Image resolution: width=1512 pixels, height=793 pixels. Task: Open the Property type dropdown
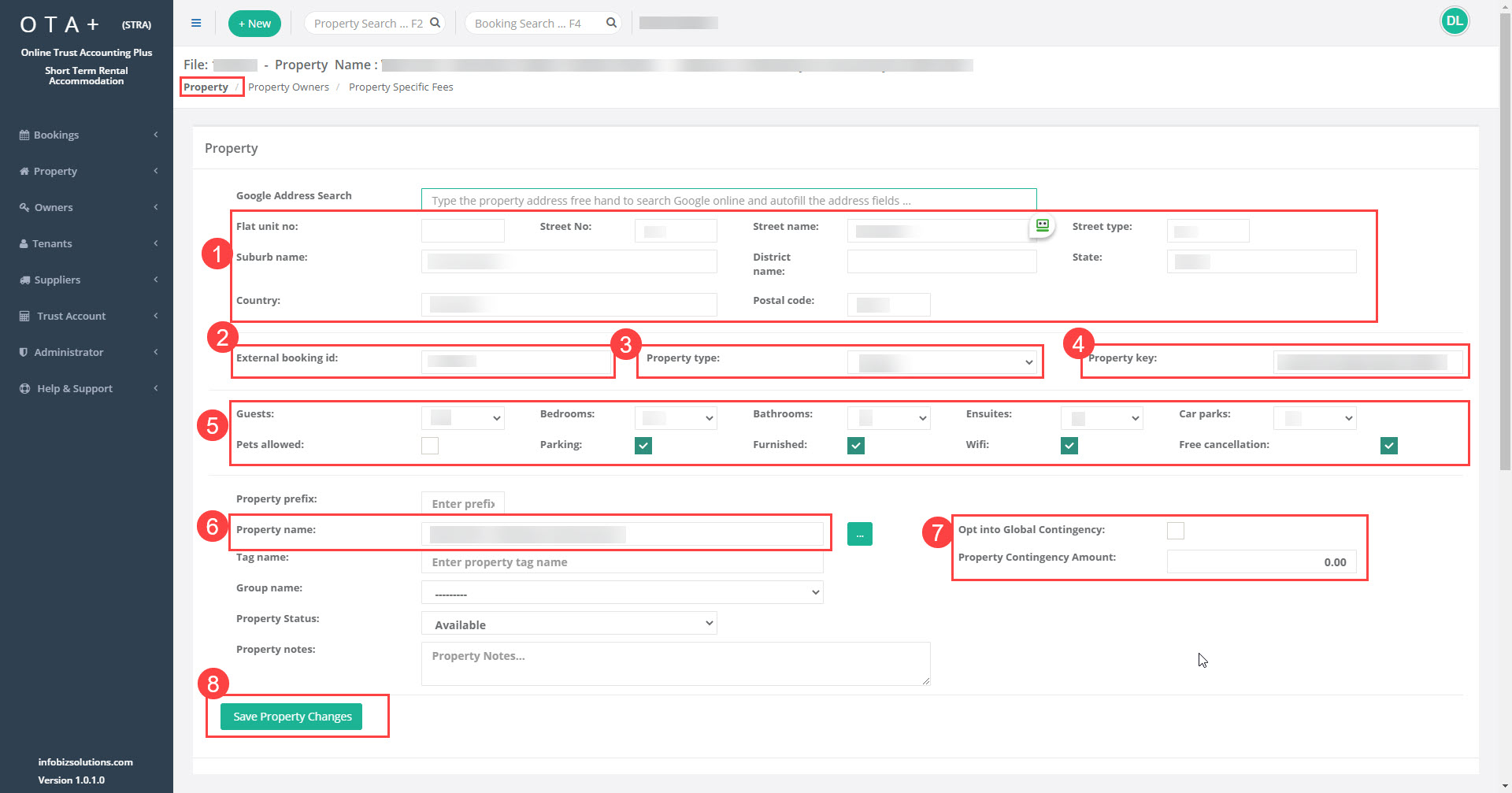point(941,362)
